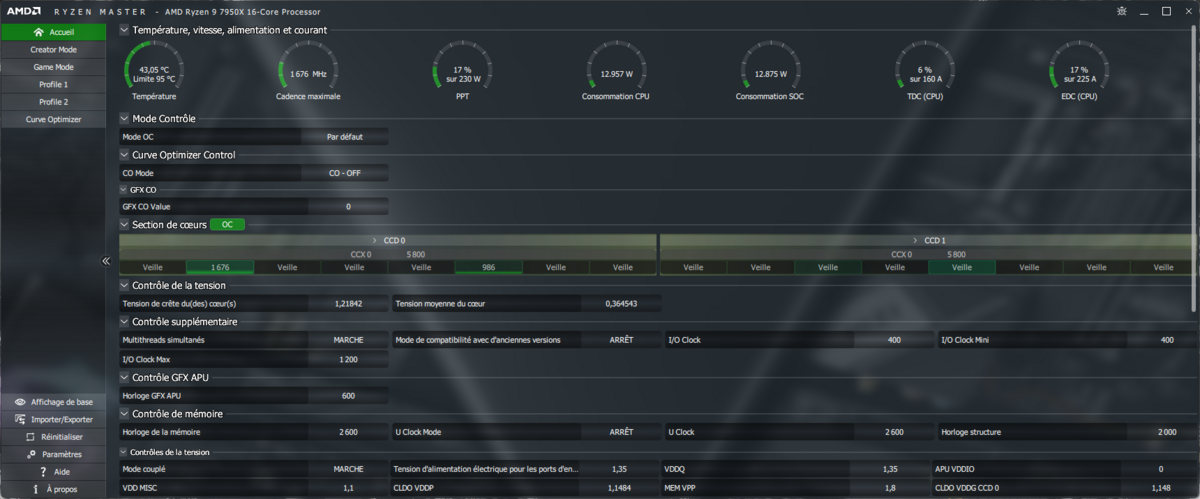The image size is (1200, 499).
Task: Open À propos about button
Action: point(52,489)
